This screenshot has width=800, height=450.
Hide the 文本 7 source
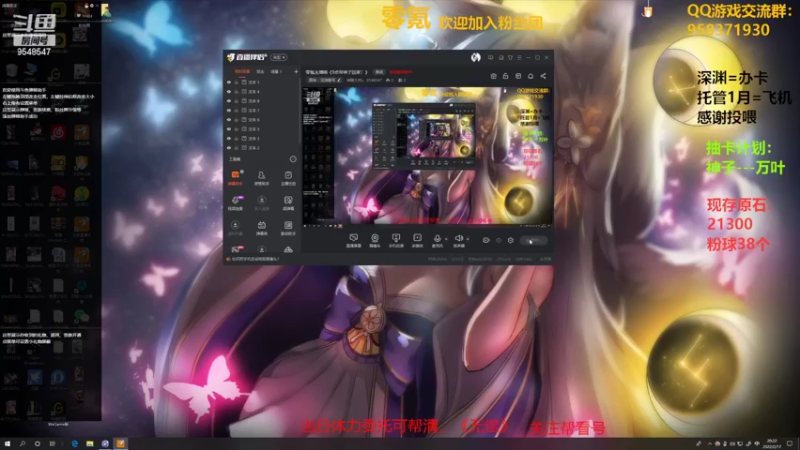click(x=229, y=110)
